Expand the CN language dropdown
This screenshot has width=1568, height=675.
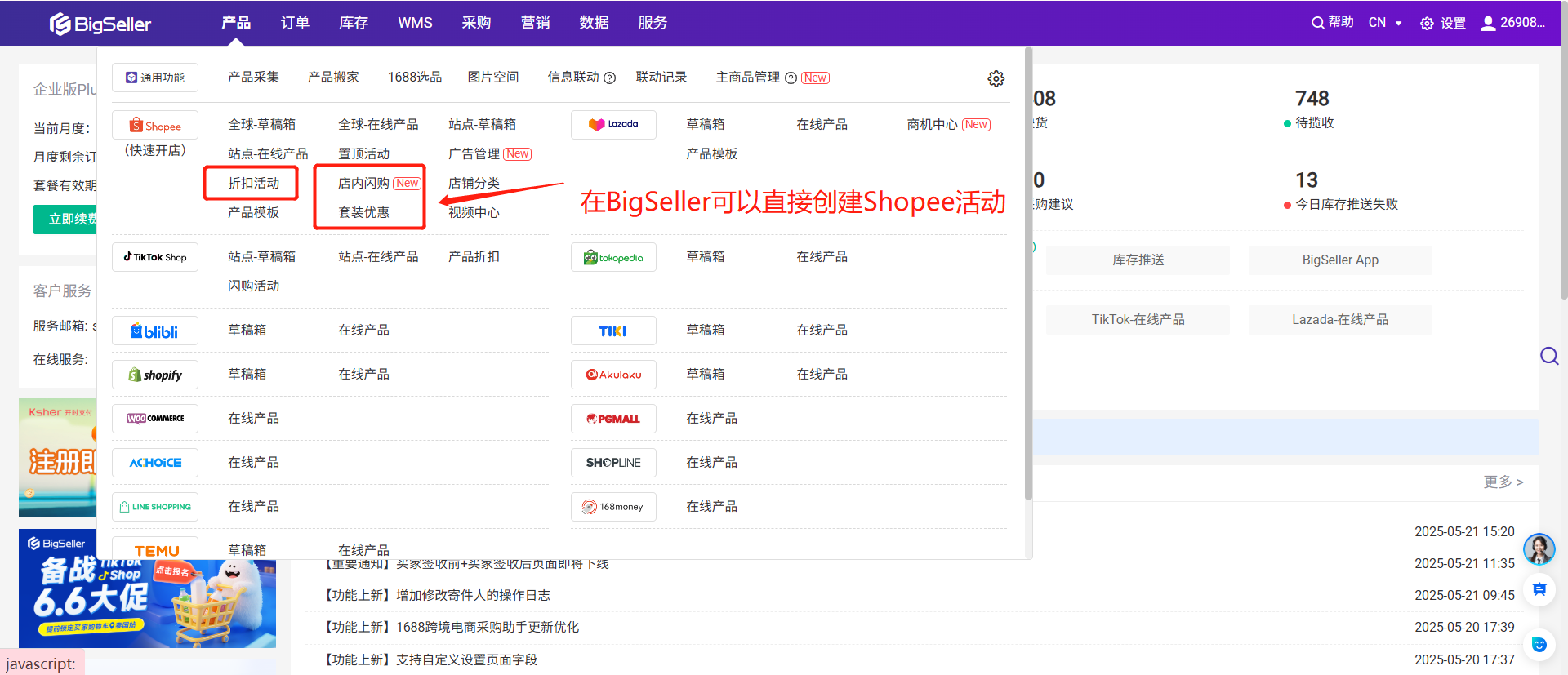click(1385, 23)
